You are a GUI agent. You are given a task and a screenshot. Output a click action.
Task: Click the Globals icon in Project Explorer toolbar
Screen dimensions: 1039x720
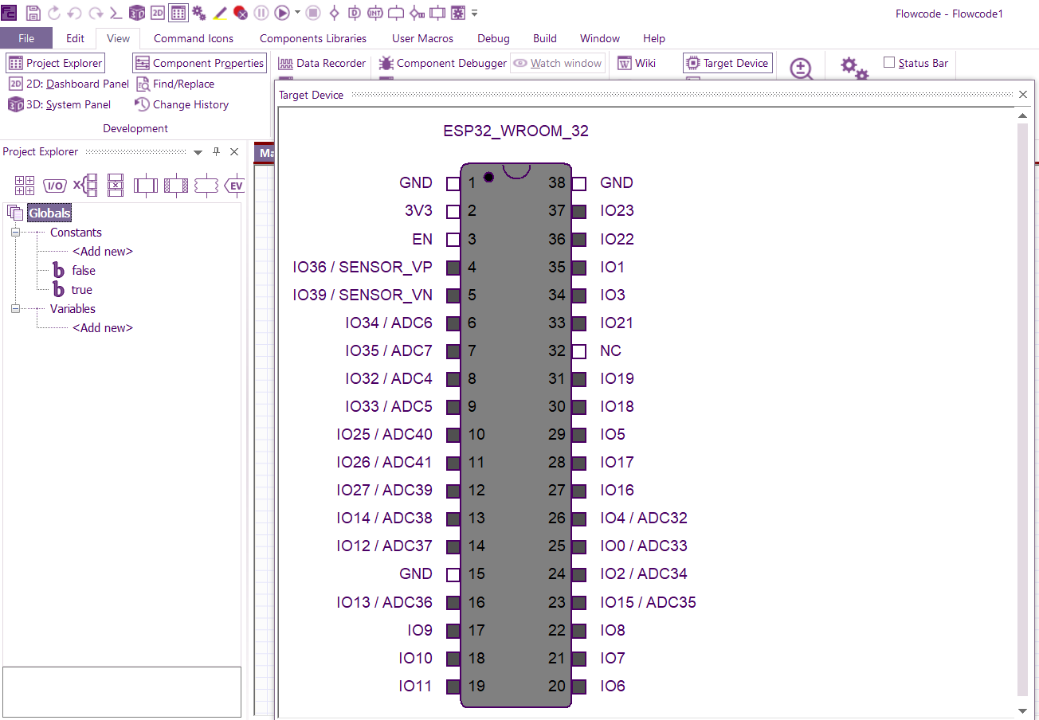pos(24,185)
